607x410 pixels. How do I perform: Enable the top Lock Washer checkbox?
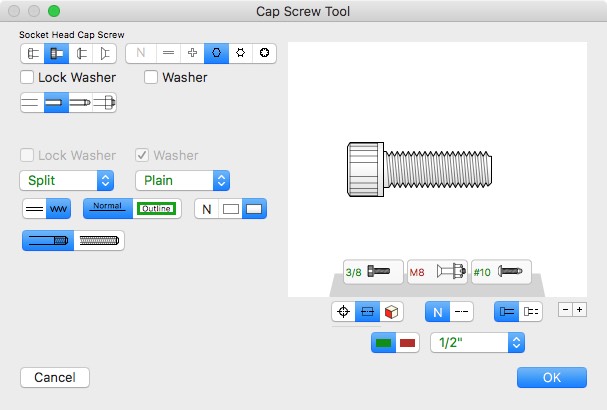pyautogui.click(x=28, y=77)
